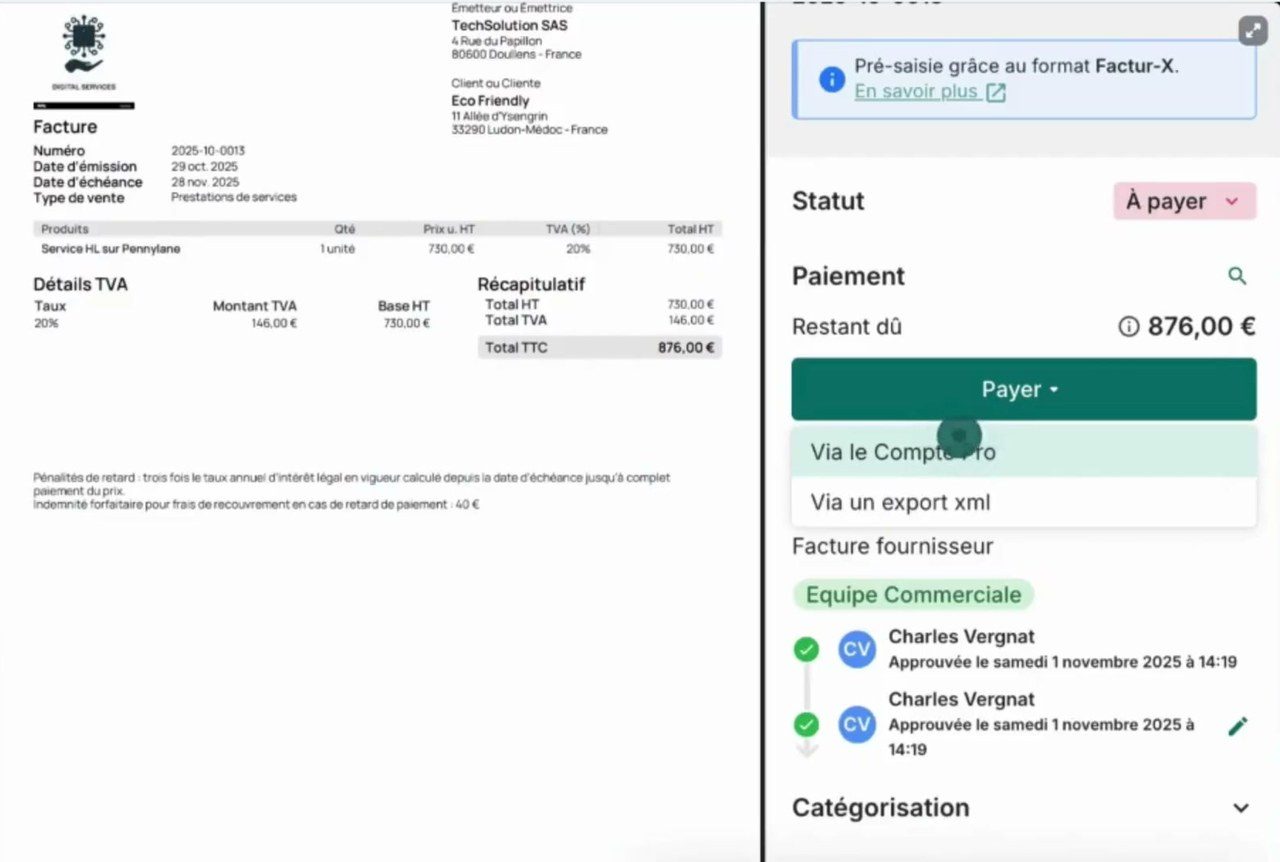
Task: Click the Montant TVA 146,00 € value
Action: coord(274,323)
